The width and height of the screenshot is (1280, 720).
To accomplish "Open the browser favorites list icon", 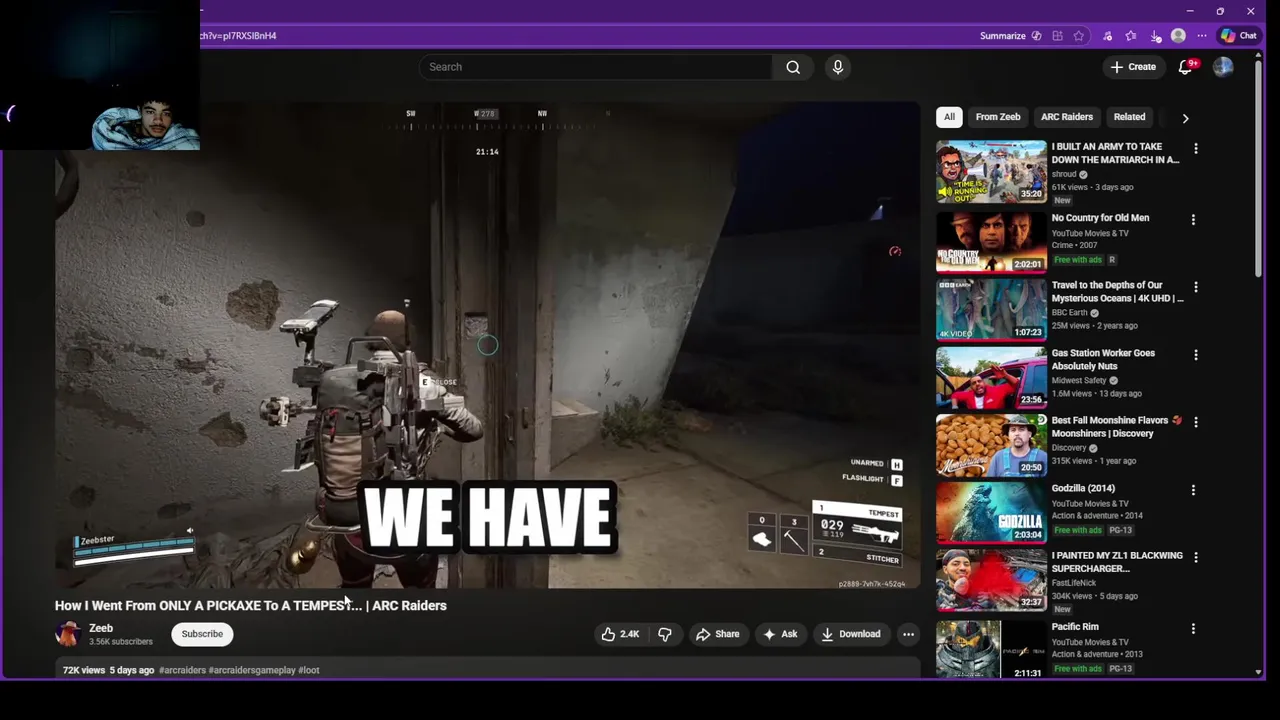I will 1131,36.
